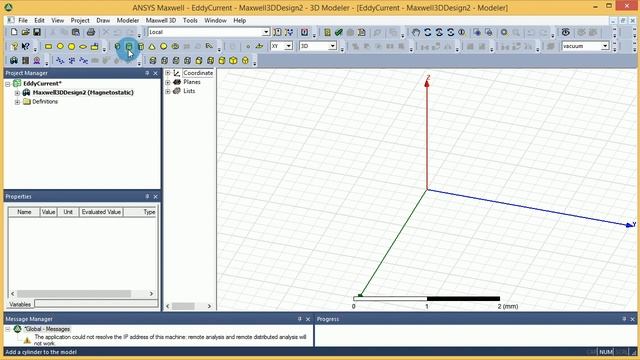
Task: Click the Save floppy disk icon
Action: [x=37, y=32]
